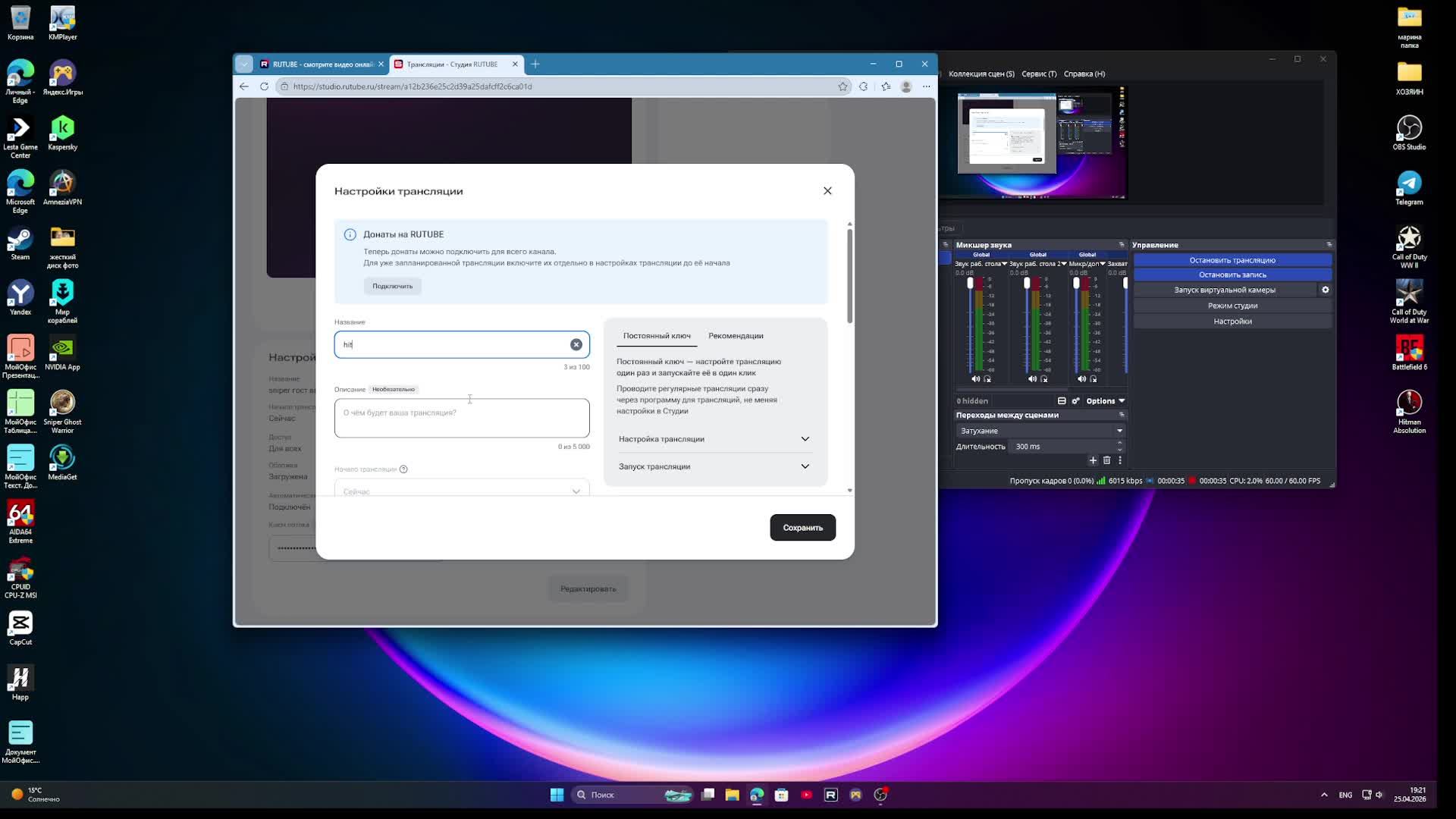Switch to the Рекомендации tab
The image size is (1456, 819).
(x=736, y=336)
